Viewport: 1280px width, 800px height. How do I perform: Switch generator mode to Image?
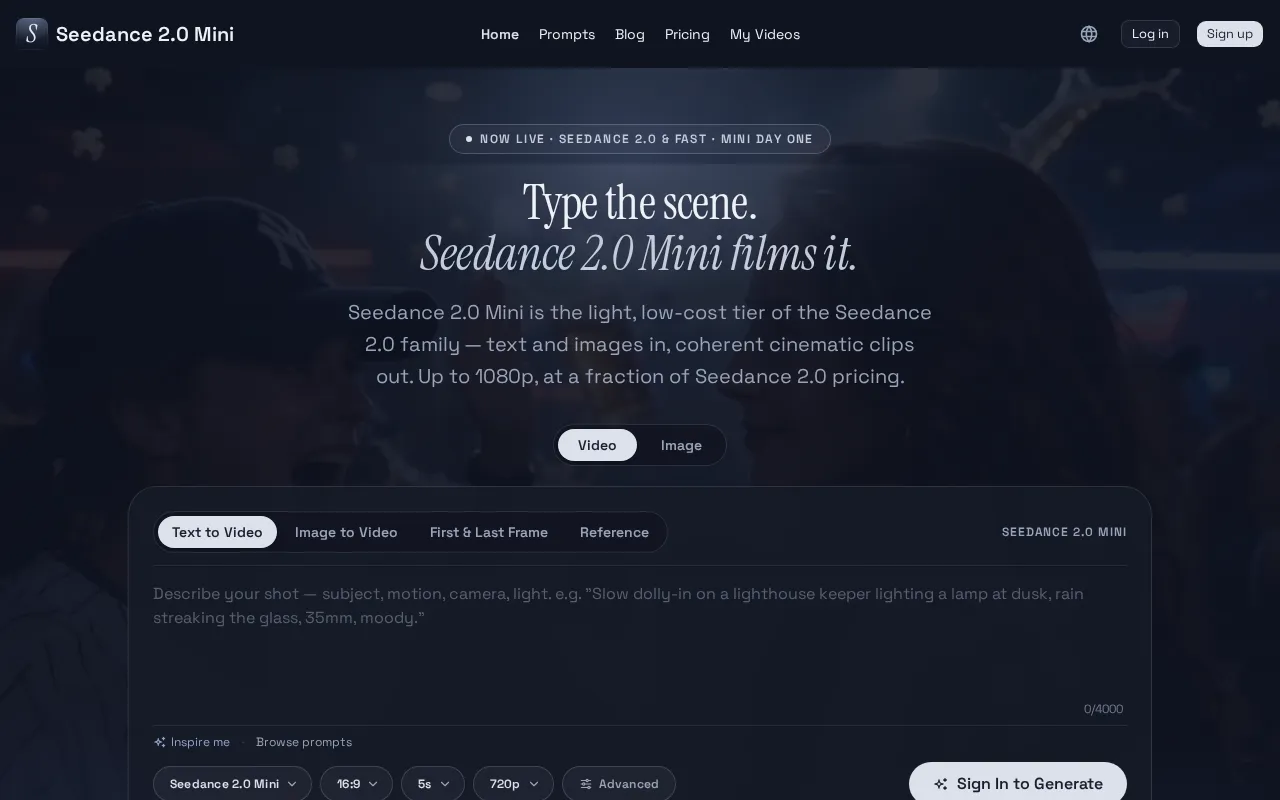click(681, 445)
